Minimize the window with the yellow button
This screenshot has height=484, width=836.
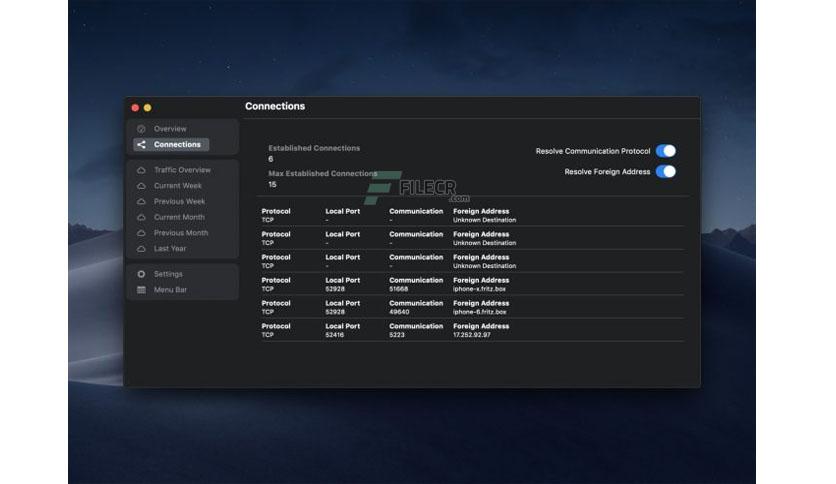pos(148,108)
